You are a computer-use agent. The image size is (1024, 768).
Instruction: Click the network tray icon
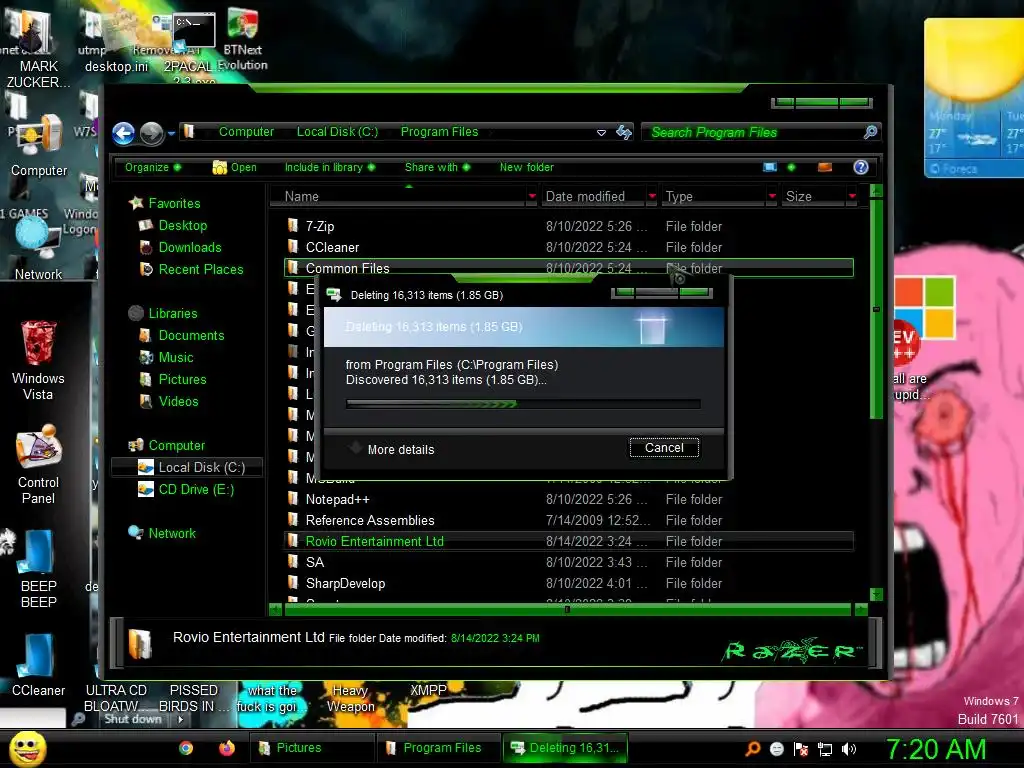pos(825,749)
